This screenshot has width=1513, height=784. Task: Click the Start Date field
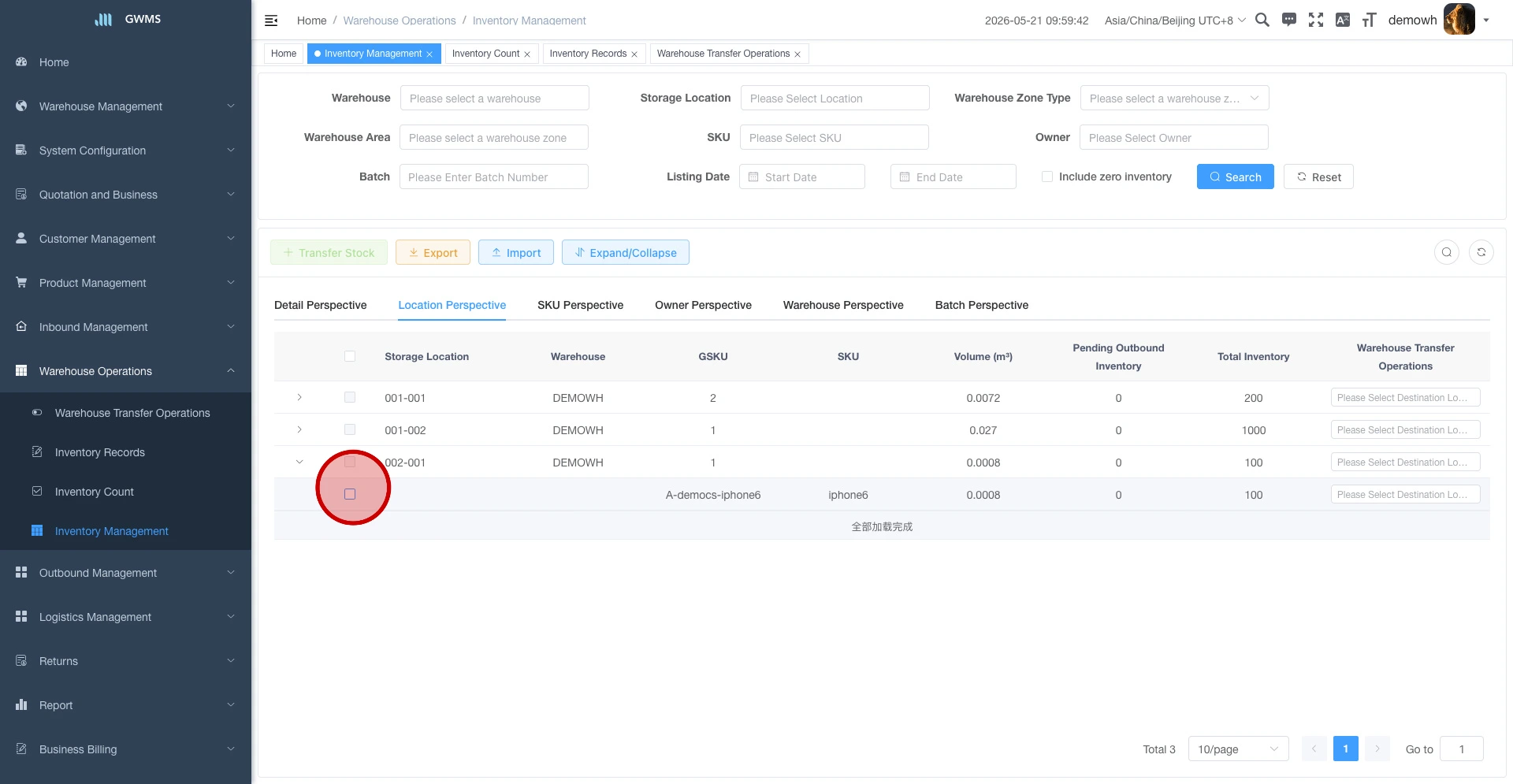[x=802, y=176]
